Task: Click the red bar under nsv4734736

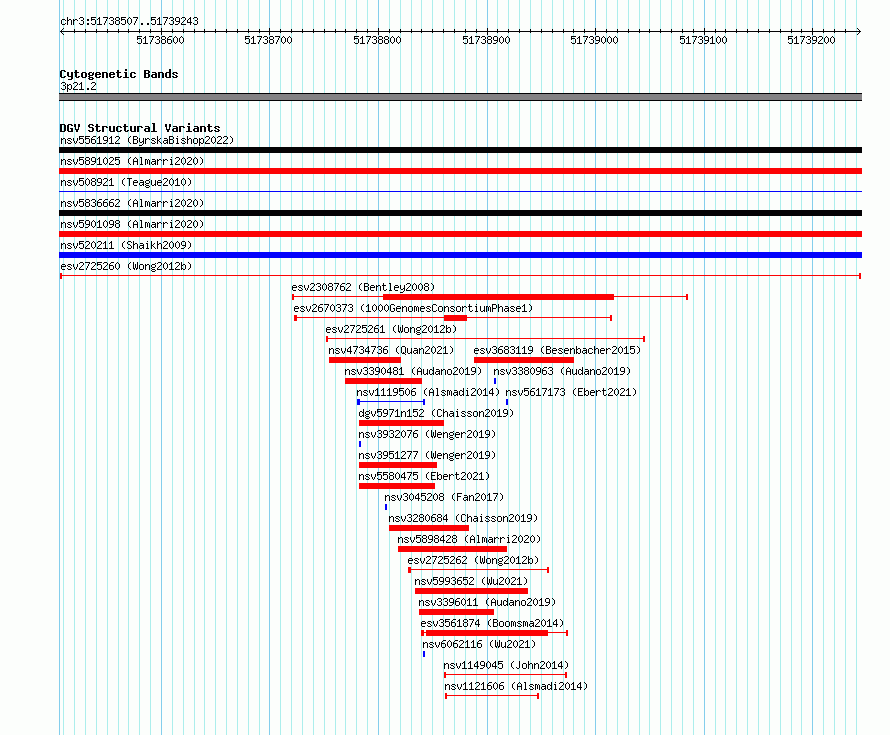Action: pos(365,360)
